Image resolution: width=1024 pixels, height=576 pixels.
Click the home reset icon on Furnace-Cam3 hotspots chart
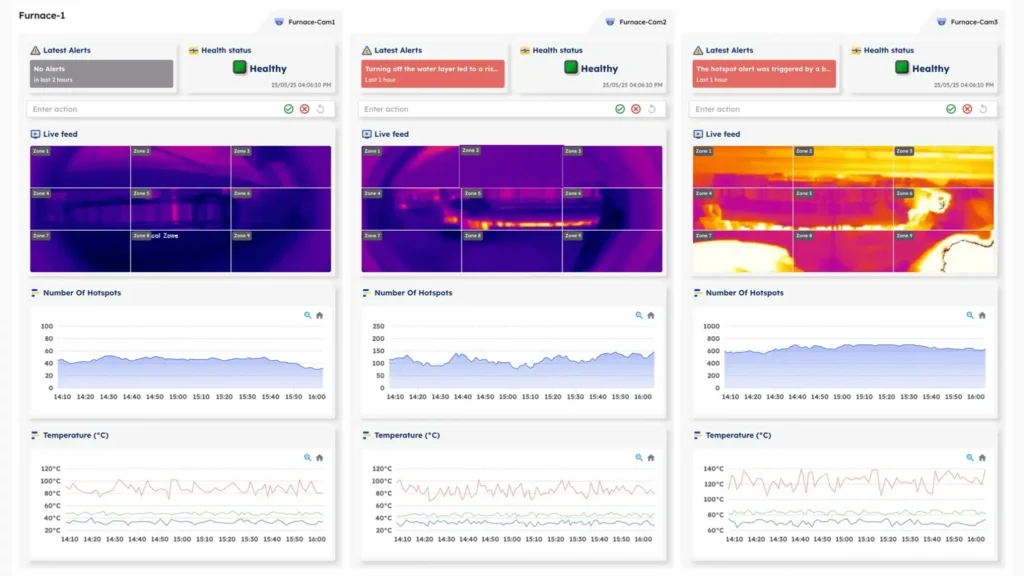(x=984, y=315)
